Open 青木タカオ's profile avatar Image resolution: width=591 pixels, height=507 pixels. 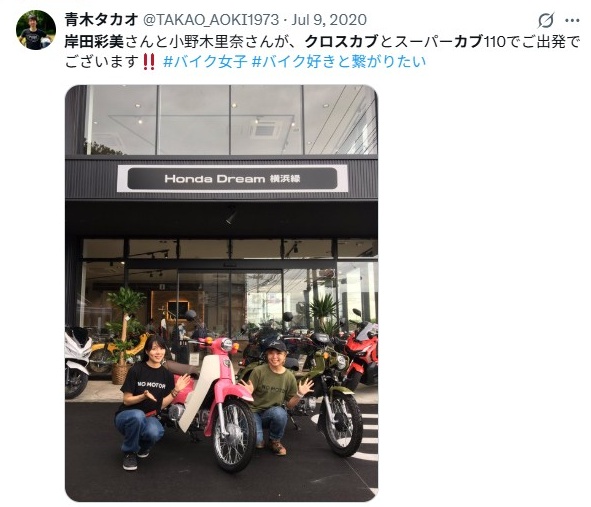36,30
